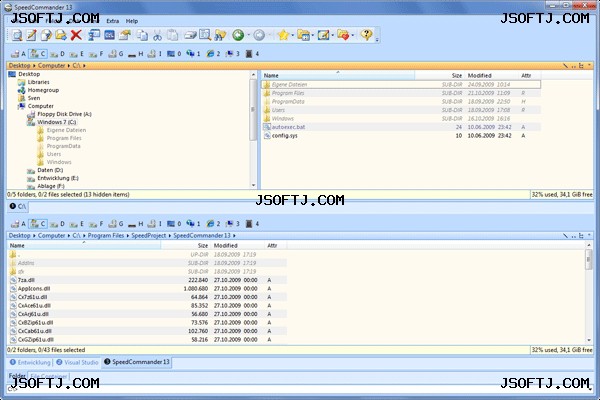The height and width of the screenshot is (400, 600).
Task: Select Daten (D:) in folder tree
Action: (50, 170)
